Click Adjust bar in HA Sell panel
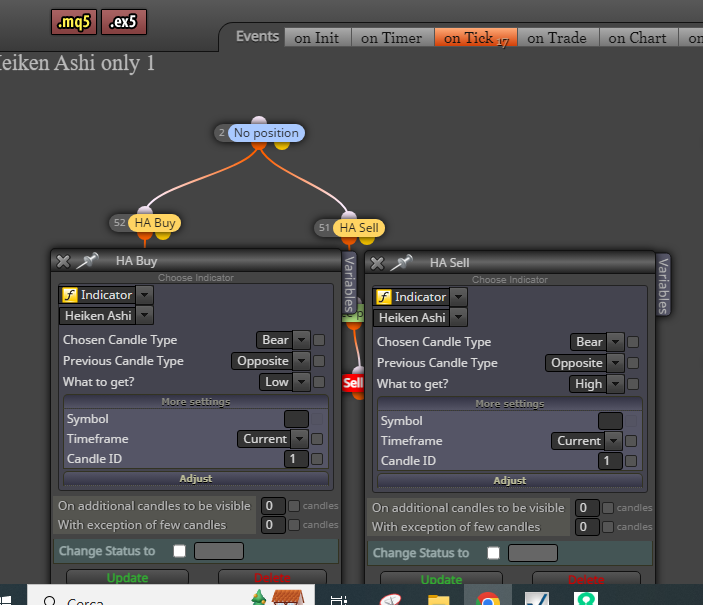The width and height of the screenshot is (703, 605). click(510, 480)
